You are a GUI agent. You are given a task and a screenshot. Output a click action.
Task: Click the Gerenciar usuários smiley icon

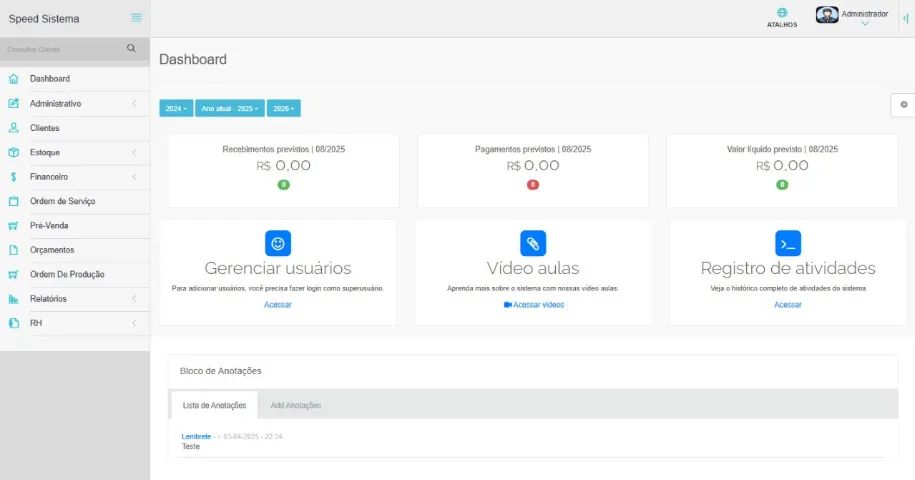(x=278, y=243)
